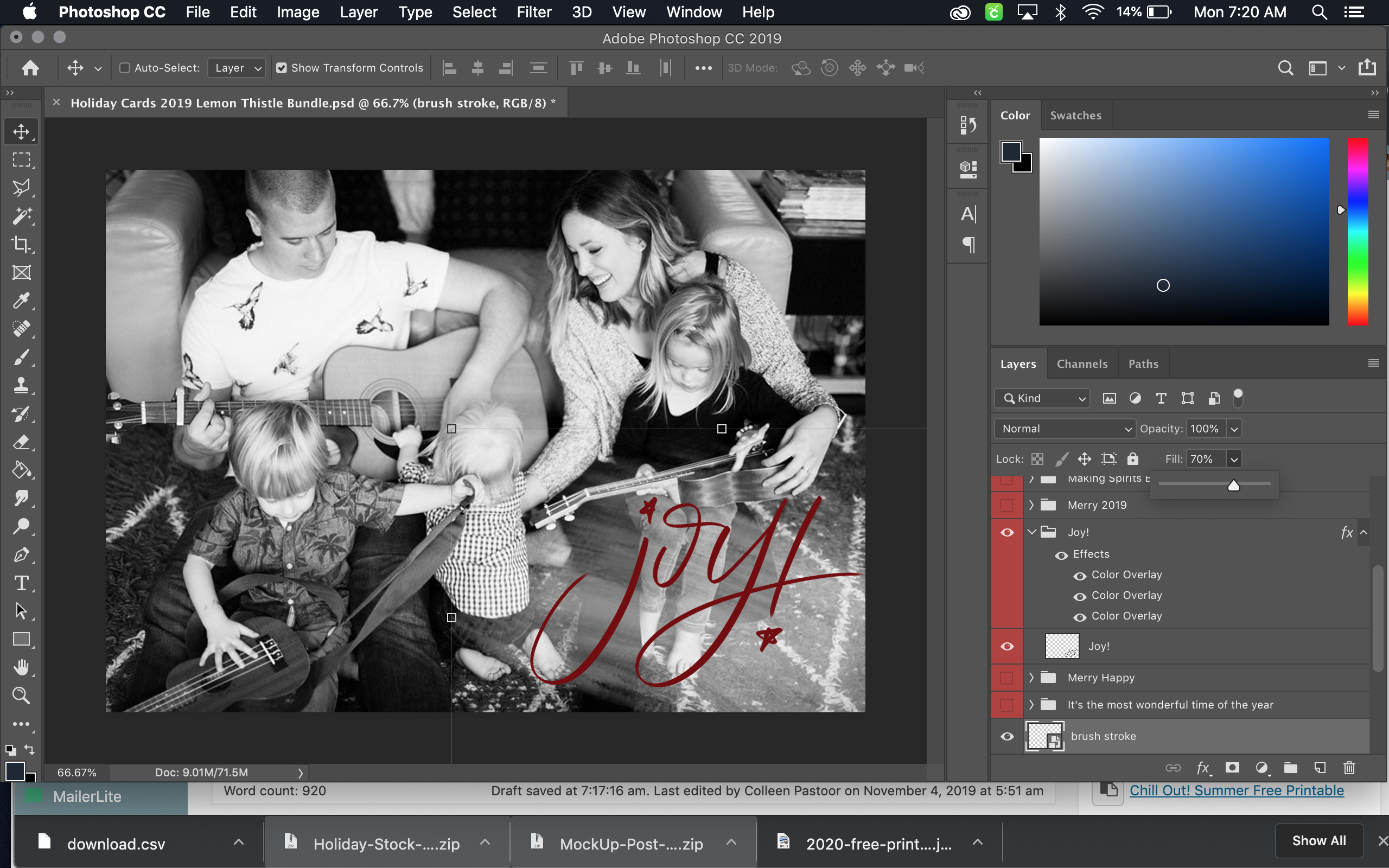The image size is (1389, 868).
Task: Open Chill Out! Summer Free Printable link
Action: pyautogui.click(x=1237, y=790)
